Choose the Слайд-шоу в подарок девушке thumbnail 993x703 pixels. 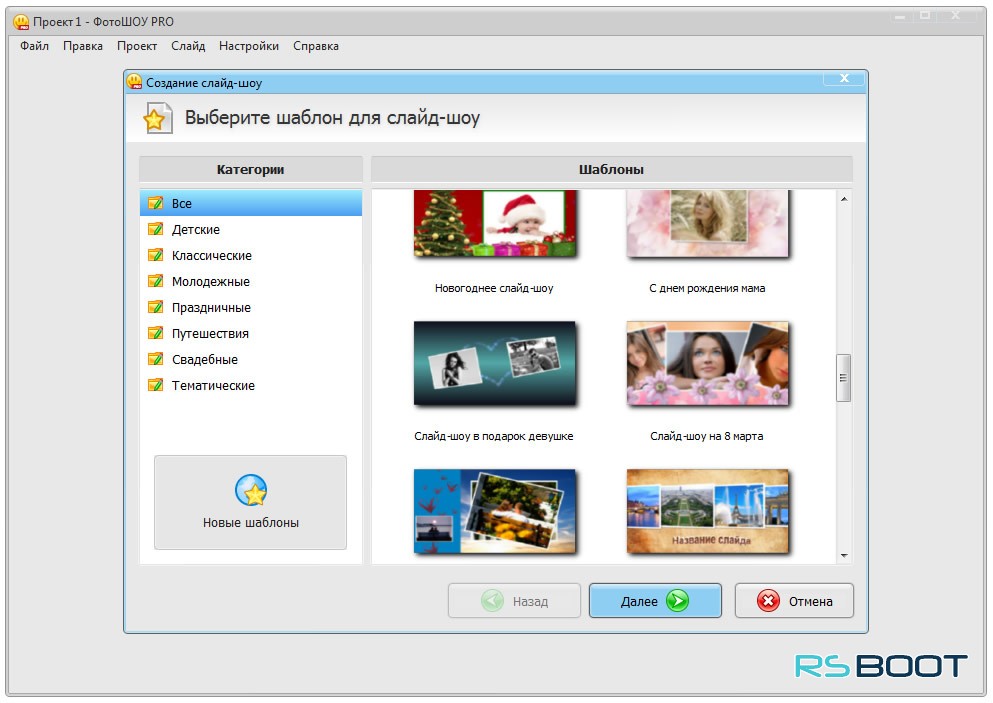click(495, 364)
